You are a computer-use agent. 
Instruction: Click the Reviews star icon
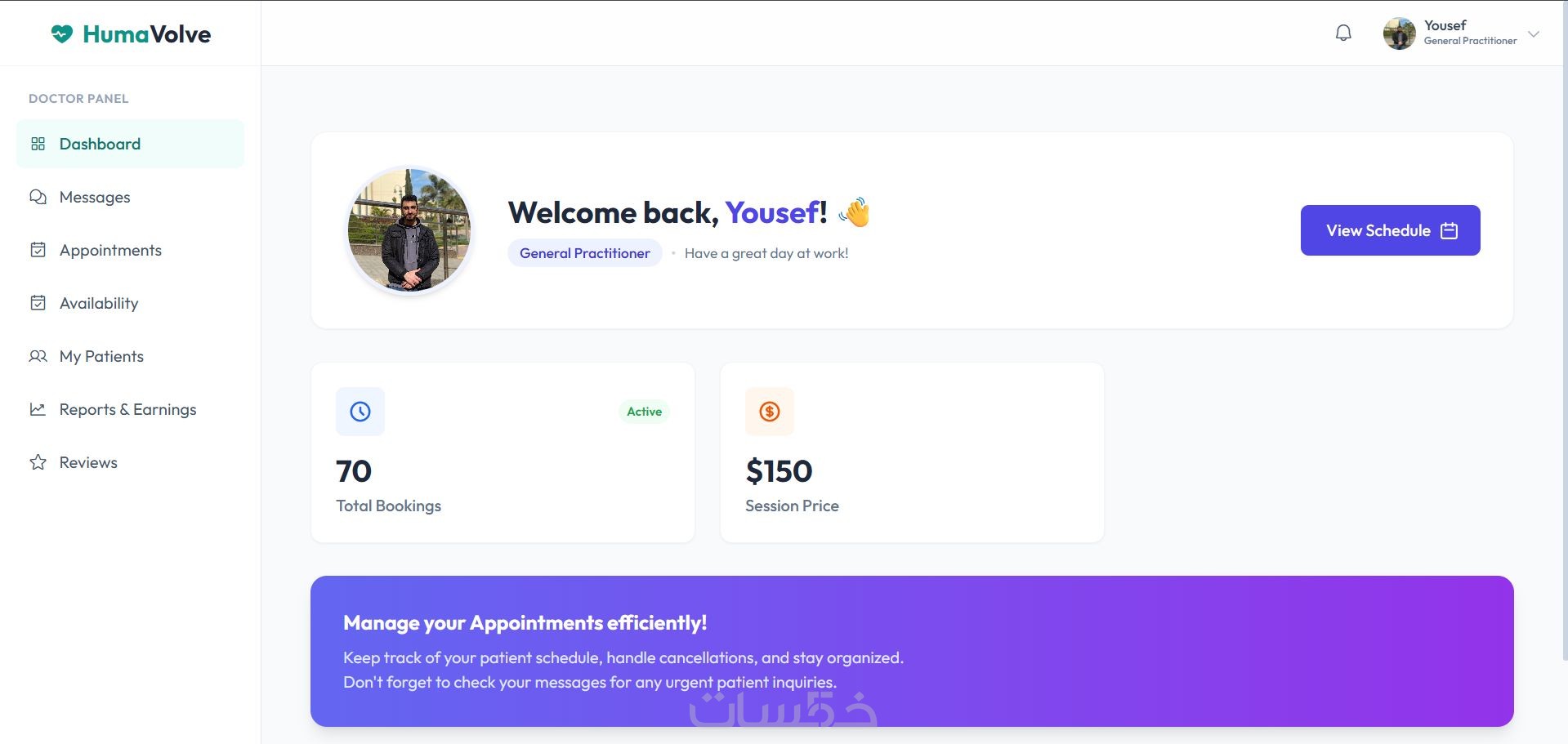tap(38, 463)
